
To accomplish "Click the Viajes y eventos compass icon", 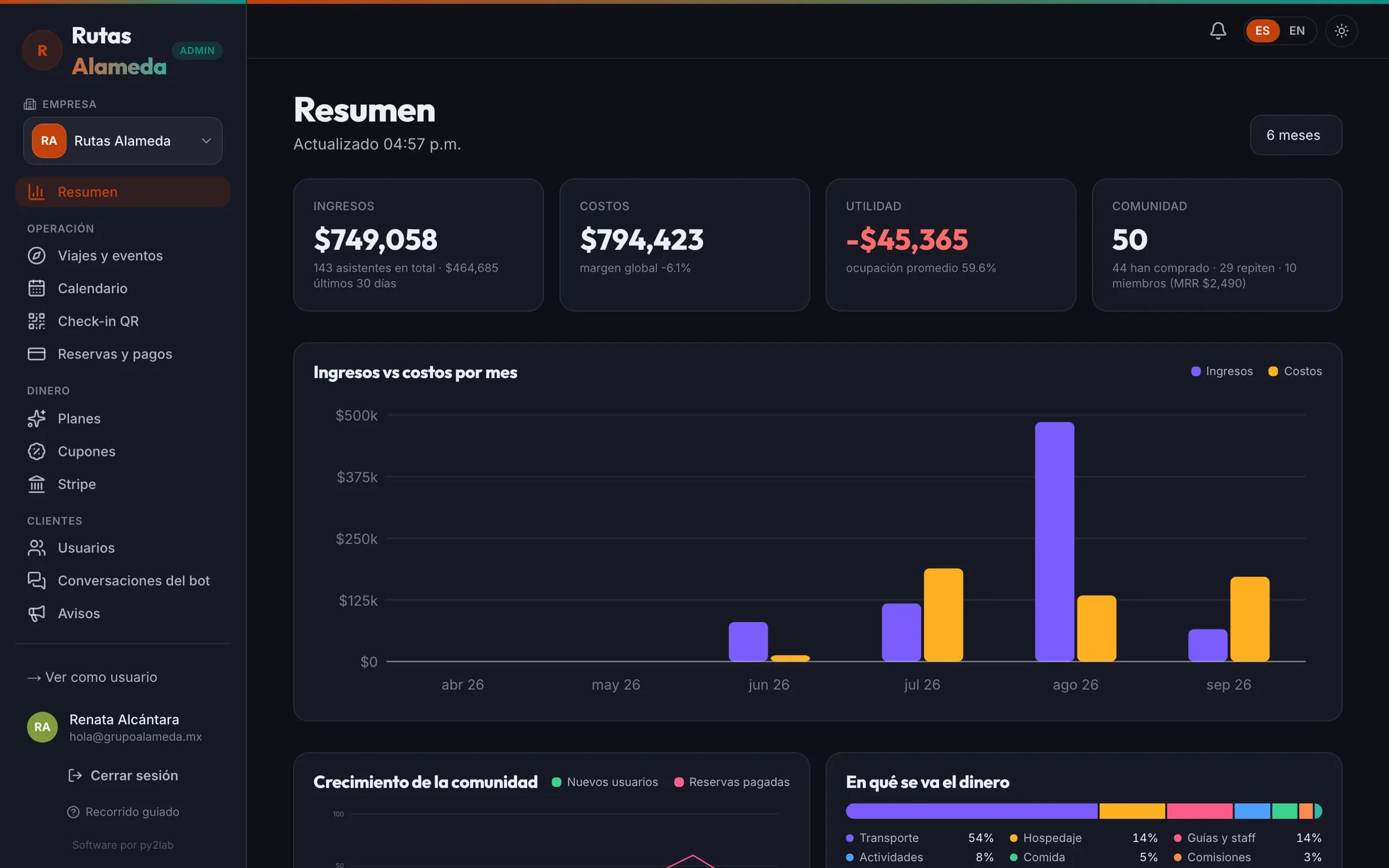I will coord(36,256).
